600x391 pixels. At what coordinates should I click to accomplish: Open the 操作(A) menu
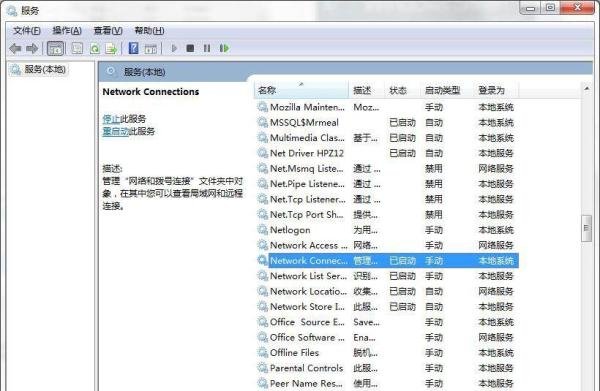(x=67, y=31)
